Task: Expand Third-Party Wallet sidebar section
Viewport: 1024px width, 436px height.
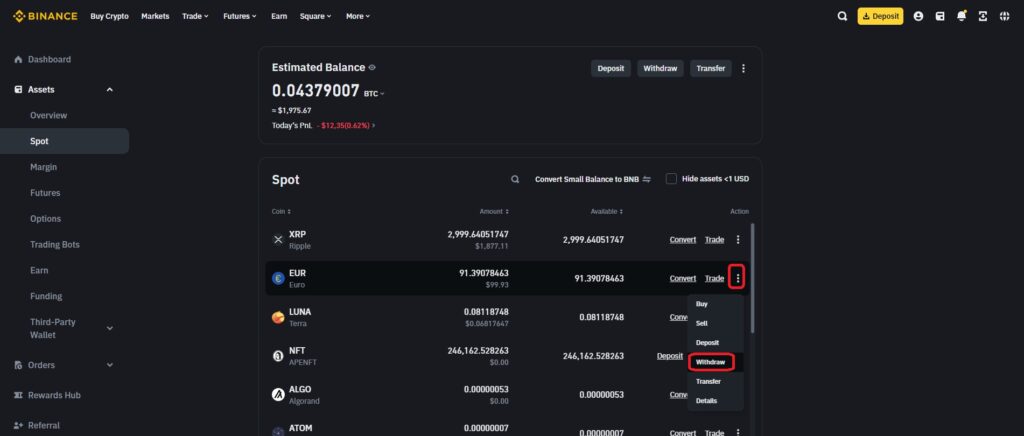Action: (x=110, y=328)
